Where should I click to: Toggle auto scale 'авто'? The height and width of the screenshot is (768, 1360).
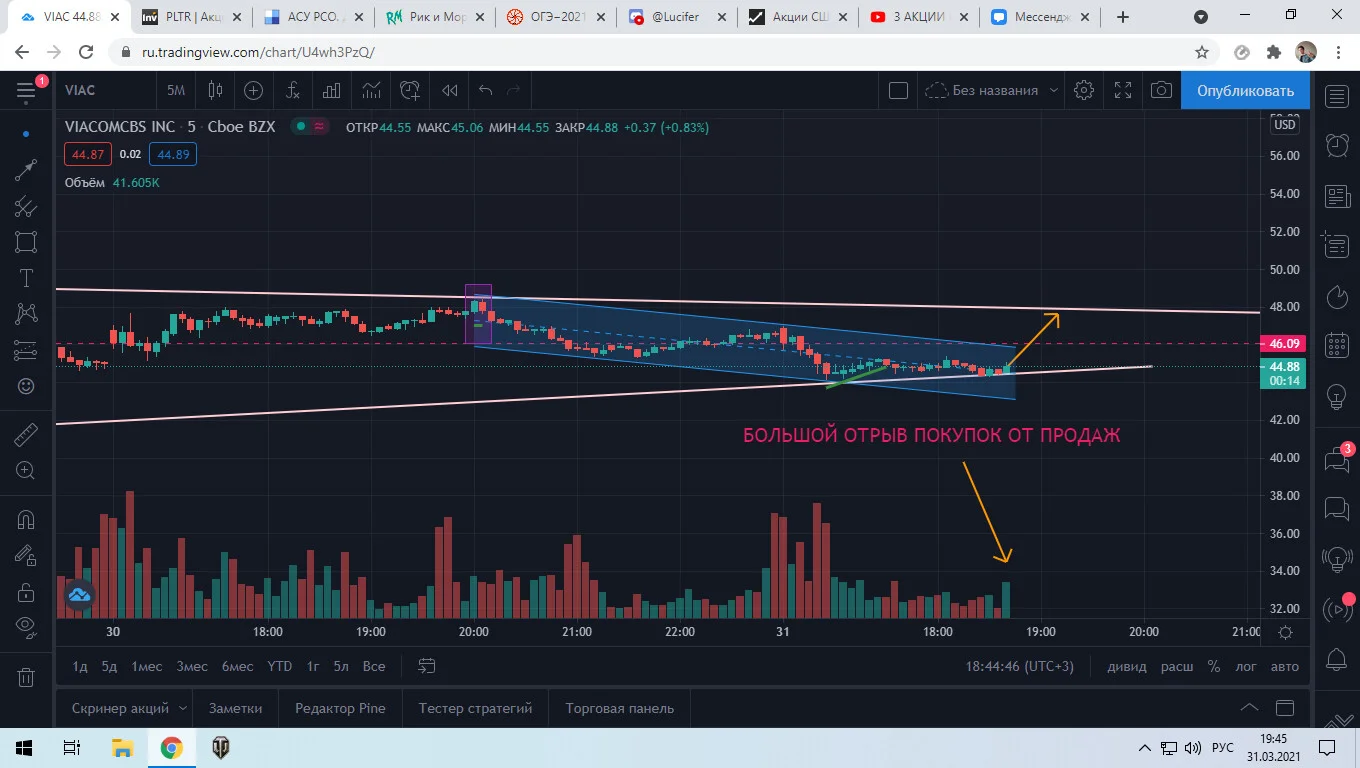click(1284, 666)
